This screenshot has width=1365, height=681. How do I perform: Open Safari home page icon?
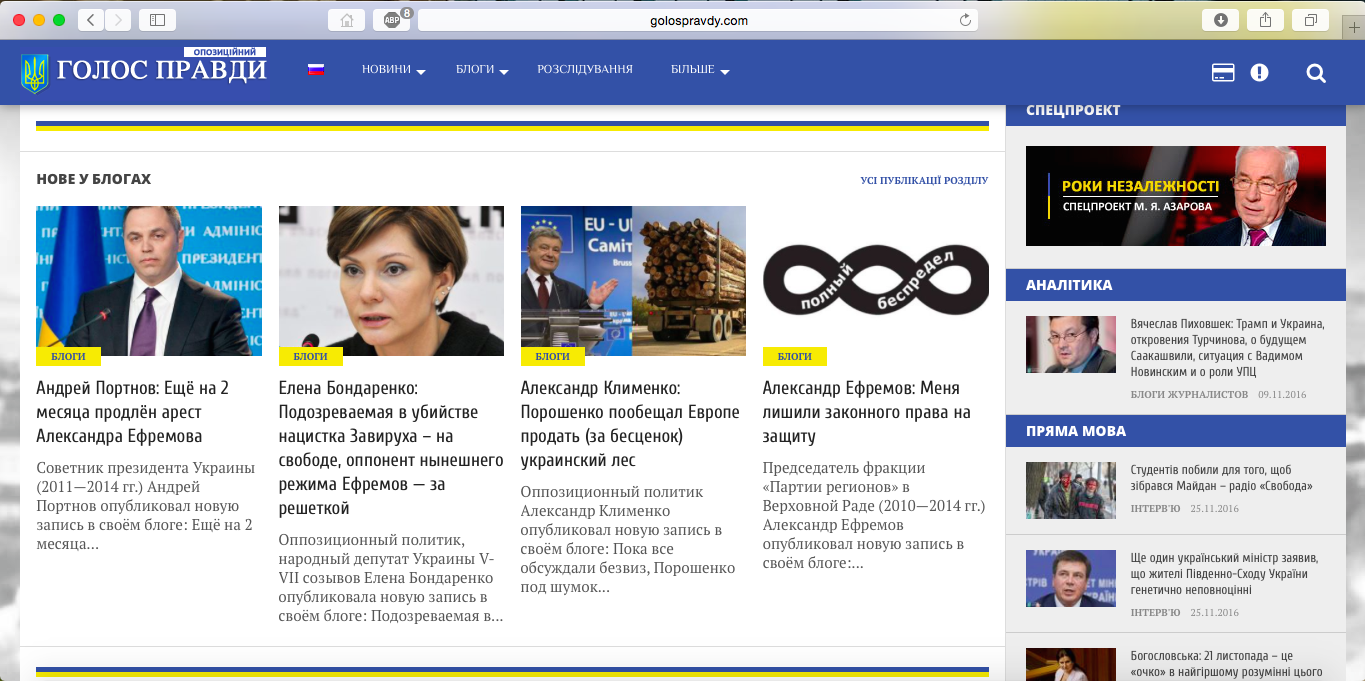[x=347, y=20]
